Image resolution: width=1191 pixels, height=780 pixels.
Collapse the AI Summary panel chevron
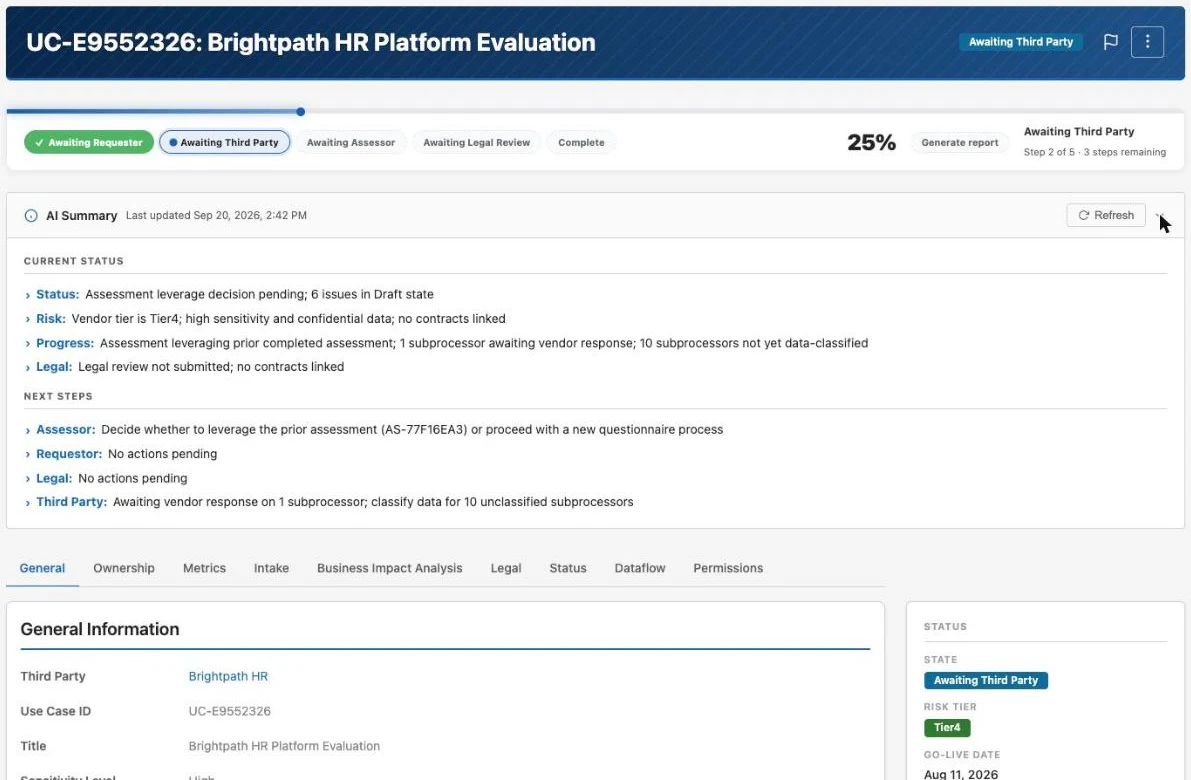pyautogui.click(x=1160, y=216)
